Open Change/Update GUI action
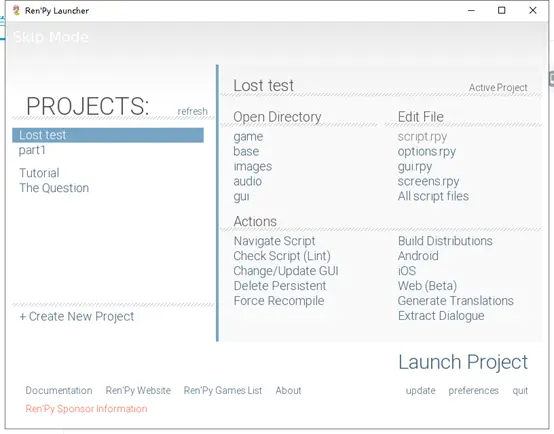The image size is (554, 434). [286, 271]
